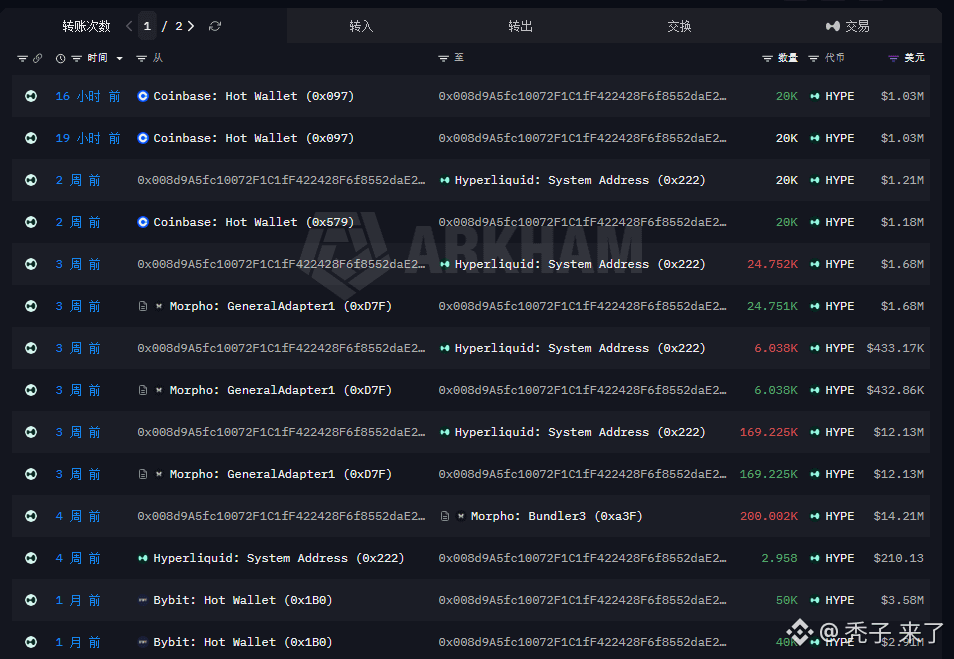Open Coinbase: Hot Wallet (0x097) in first row
The image size is (954, 659).
tap(254, 96)
